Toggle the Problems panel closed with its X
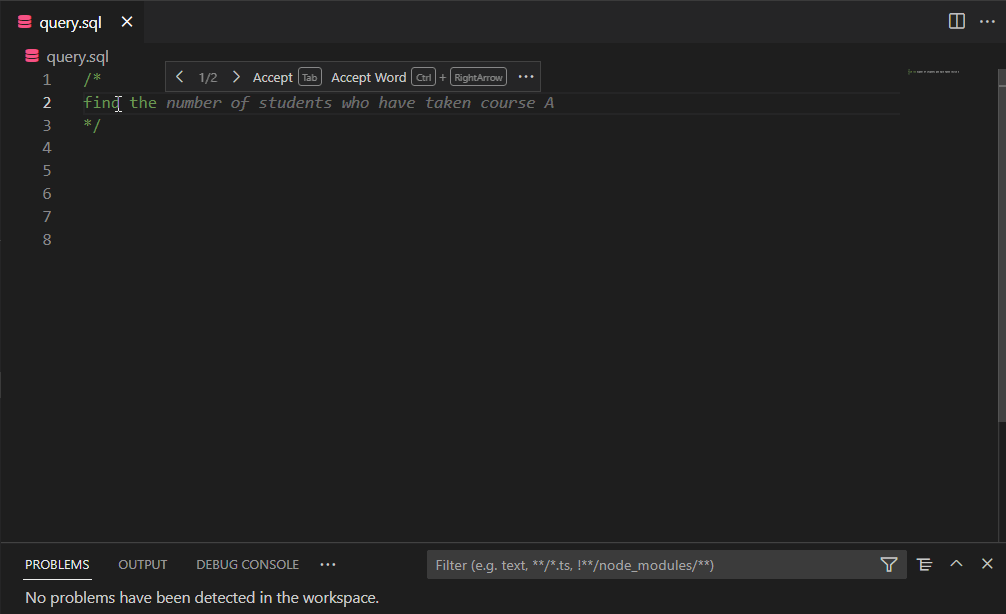This screenshot has width=1006, height=614. [988, 563]
